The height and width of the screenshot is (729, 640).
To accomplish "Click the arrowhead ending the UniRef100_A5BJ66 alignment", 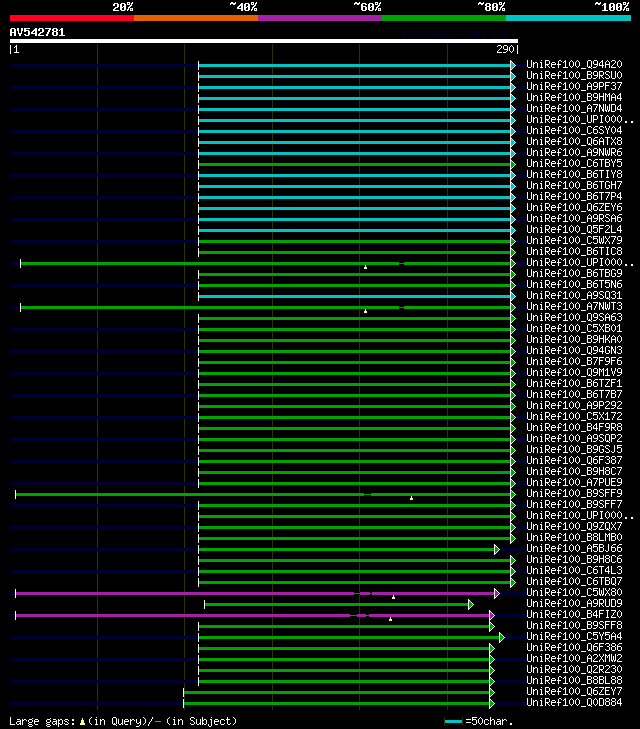I will (497, 550).
